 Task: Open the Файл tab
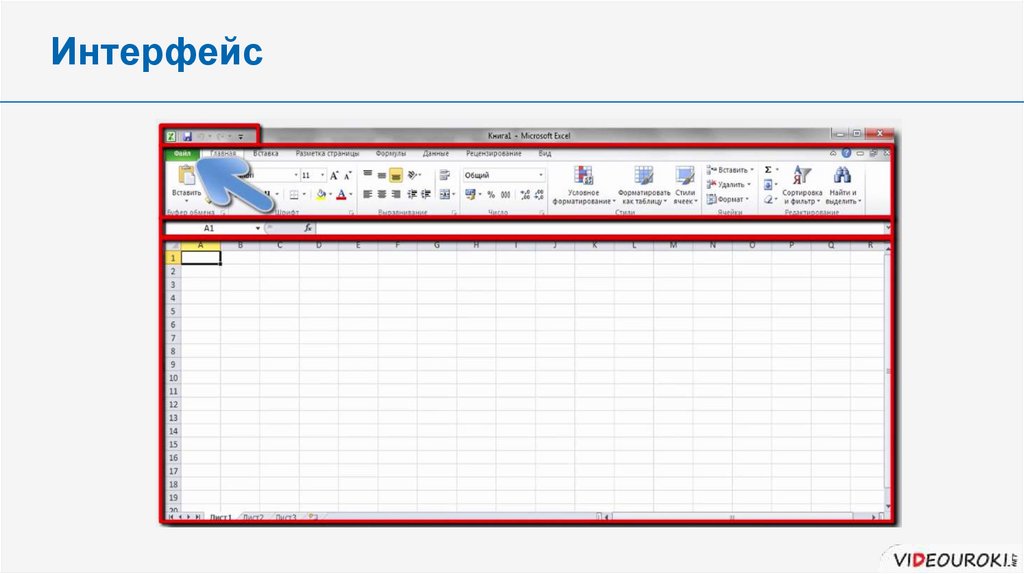pyautogui.click(x=182, y=154)
